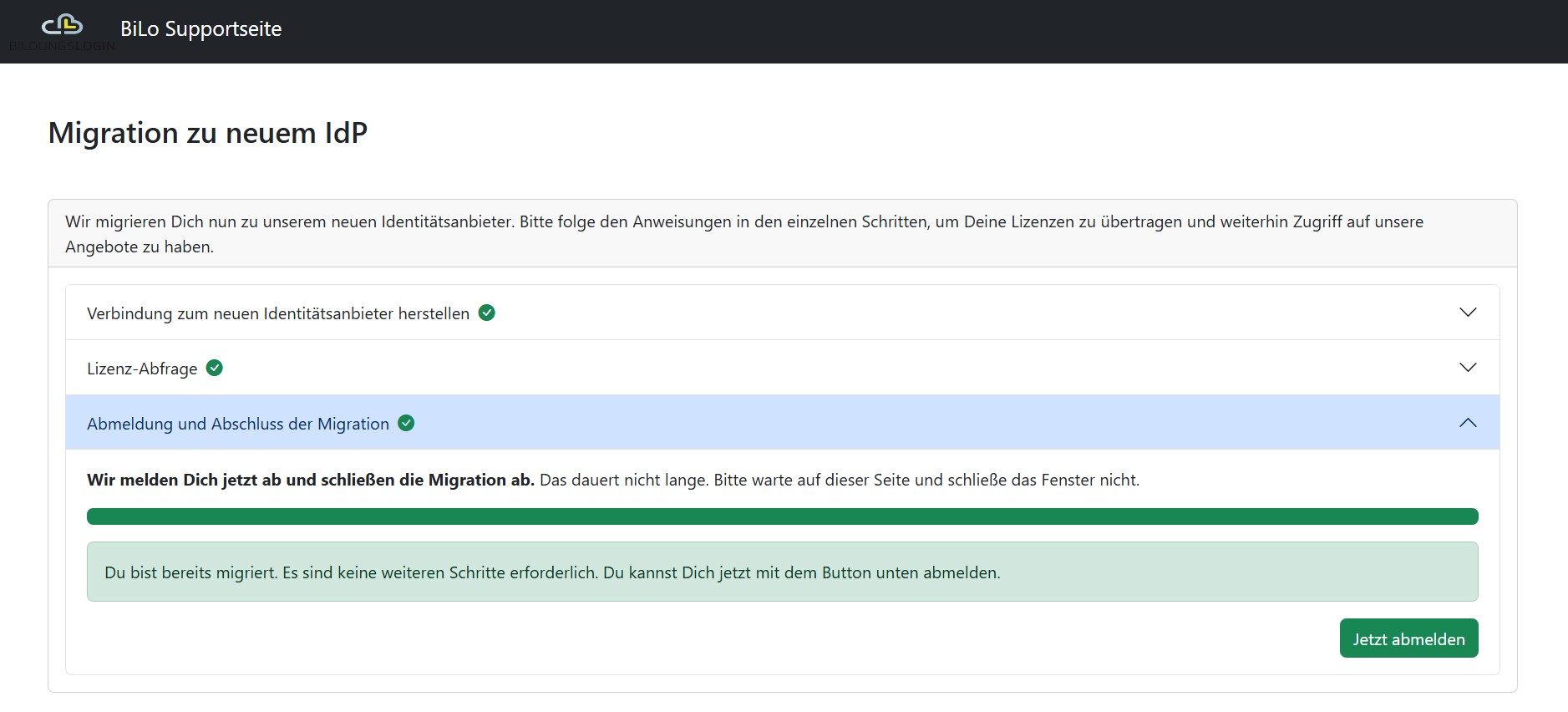Expand the Verbindung zum neuen Identitätsanbieter chevron

pos(1468,313)
